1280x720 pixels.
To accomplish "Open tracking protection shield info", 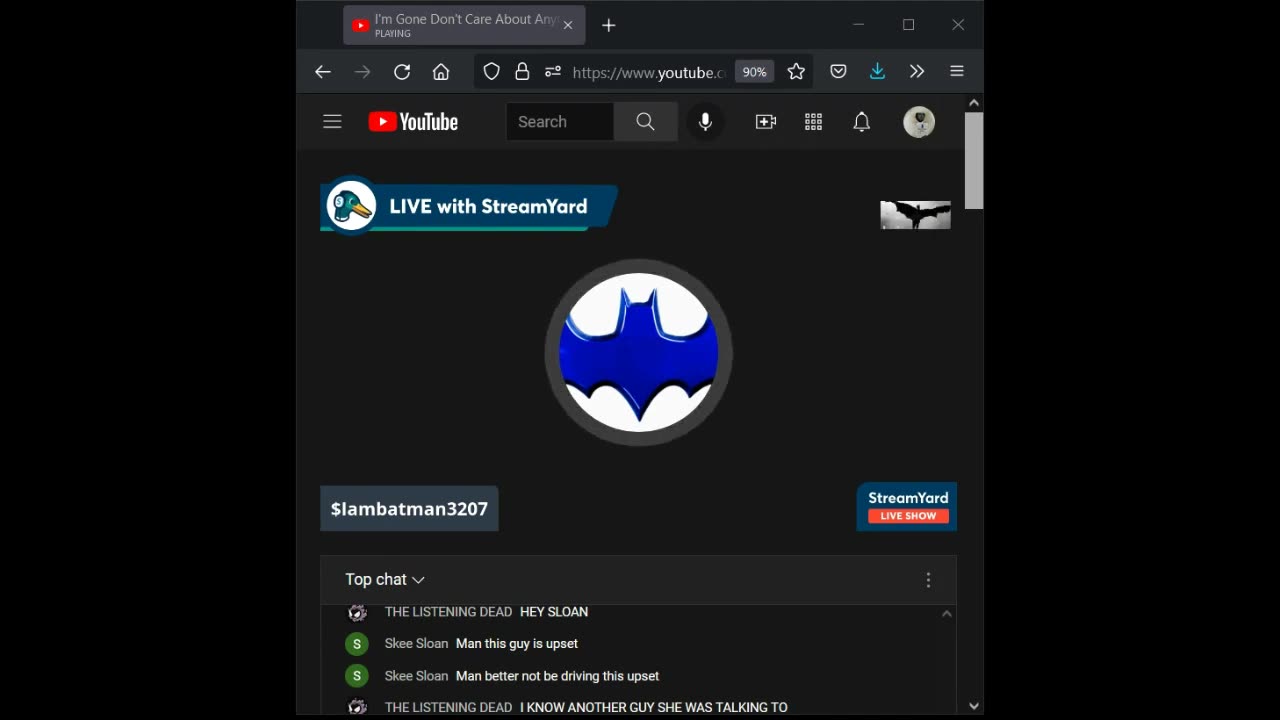I will pos(491,72).
